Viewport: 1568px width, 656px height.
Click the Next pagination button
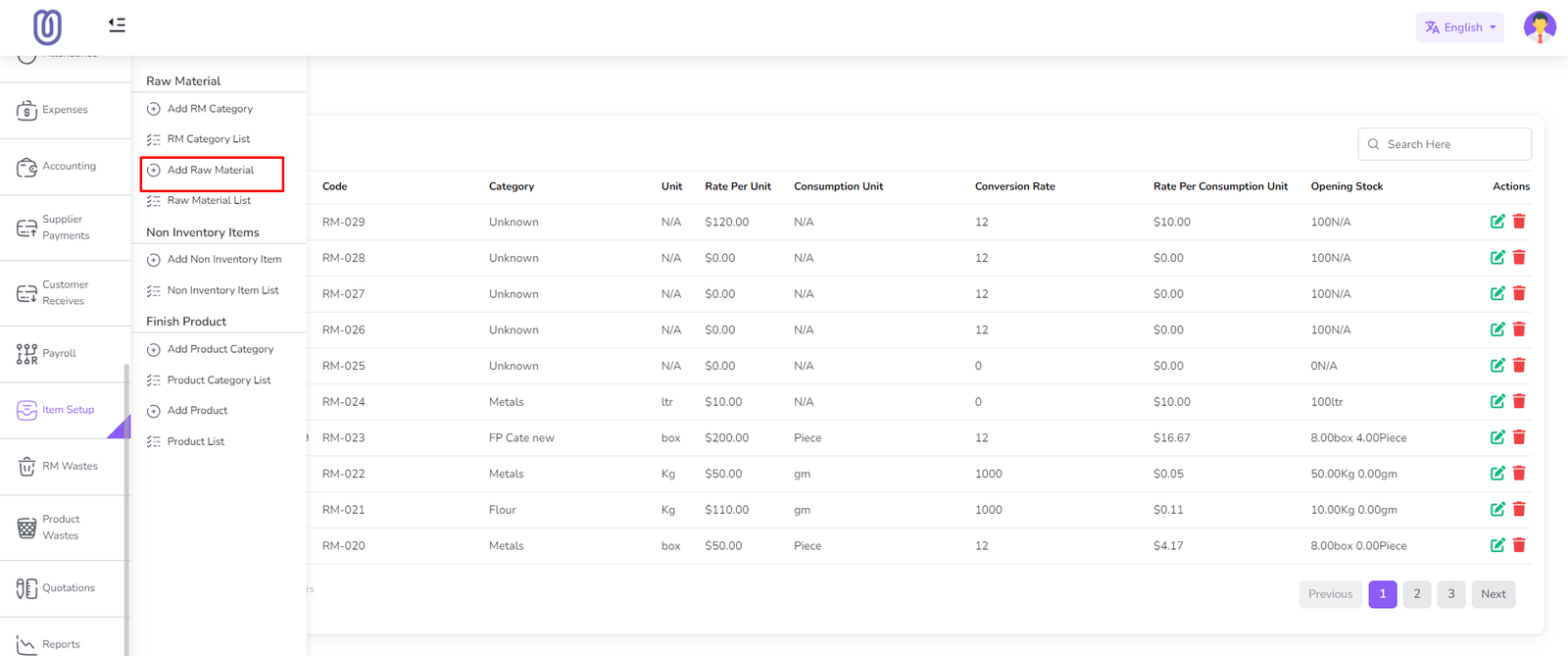point(1493,594)
